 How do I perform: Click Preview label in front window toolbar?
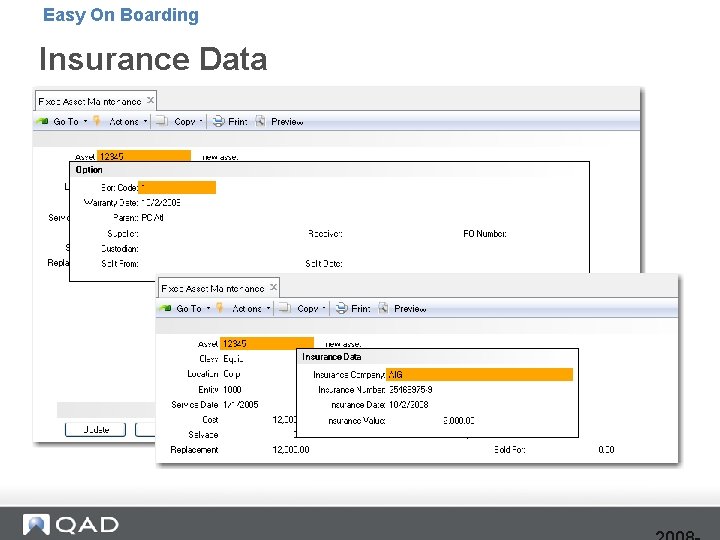(x=410, y=309)
